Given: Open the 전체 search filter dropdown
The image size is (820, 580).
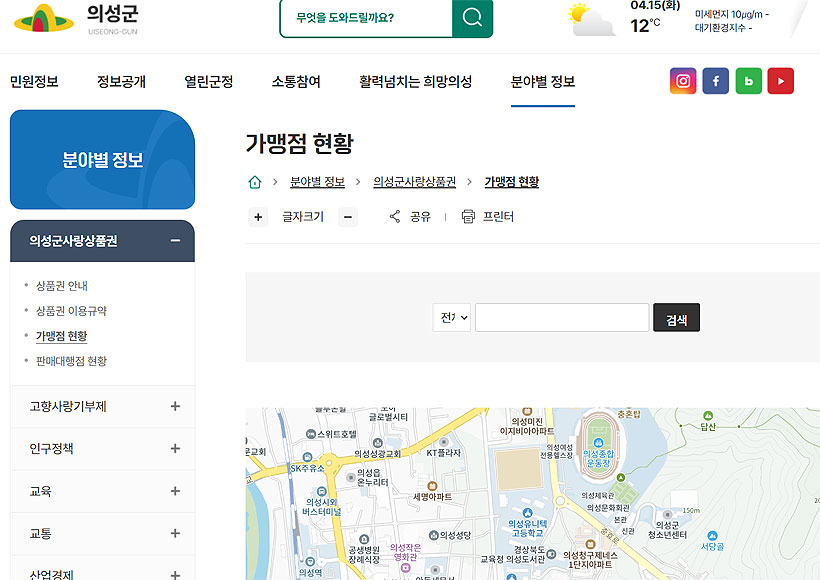Looking at the screenshot, I should tap(451, 315).
